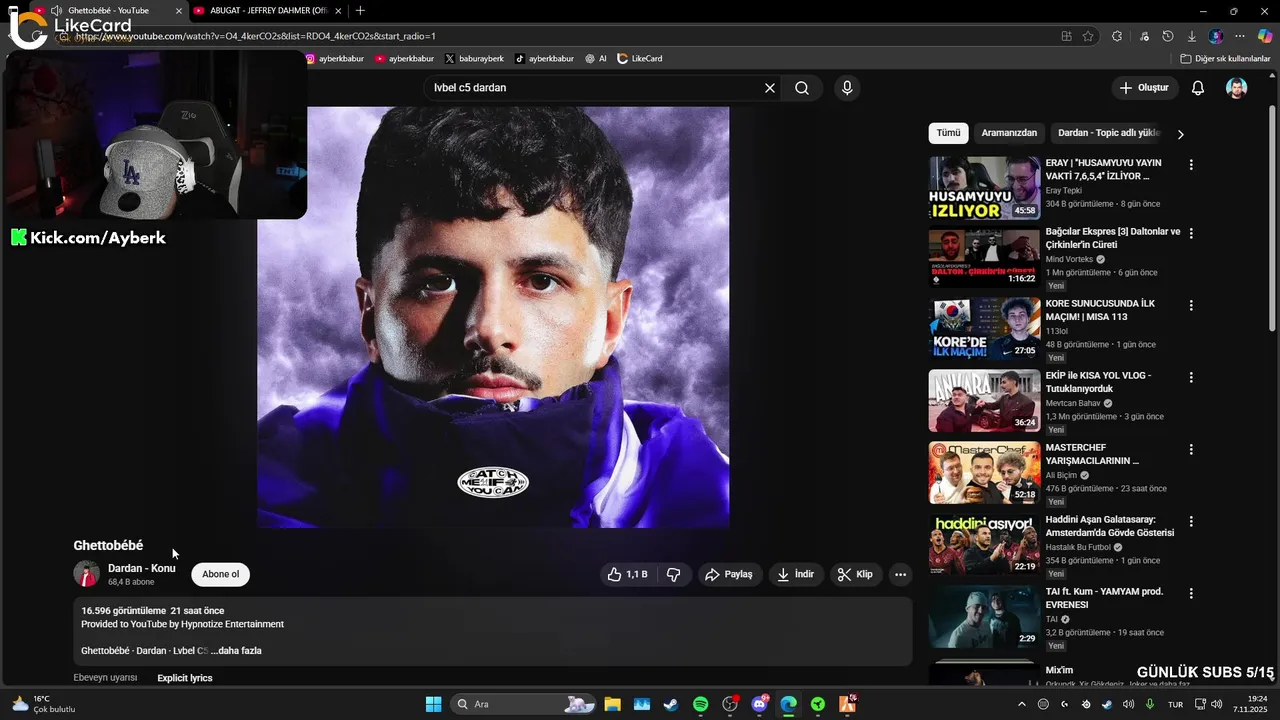Open ERAY HUSAMYUYU İZLİYOR thumbnail
This screenshot has height=720, width=1280.
(x=984, y=187)
